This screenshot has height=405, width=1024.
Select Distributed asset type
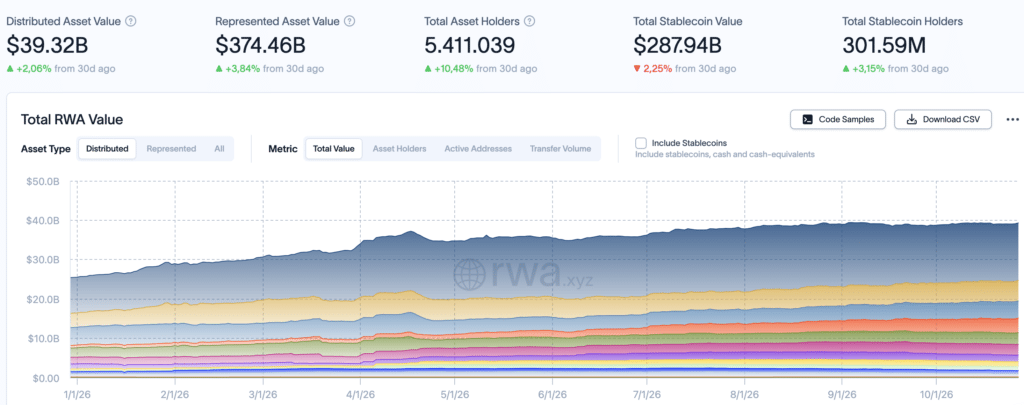[107, 148]
